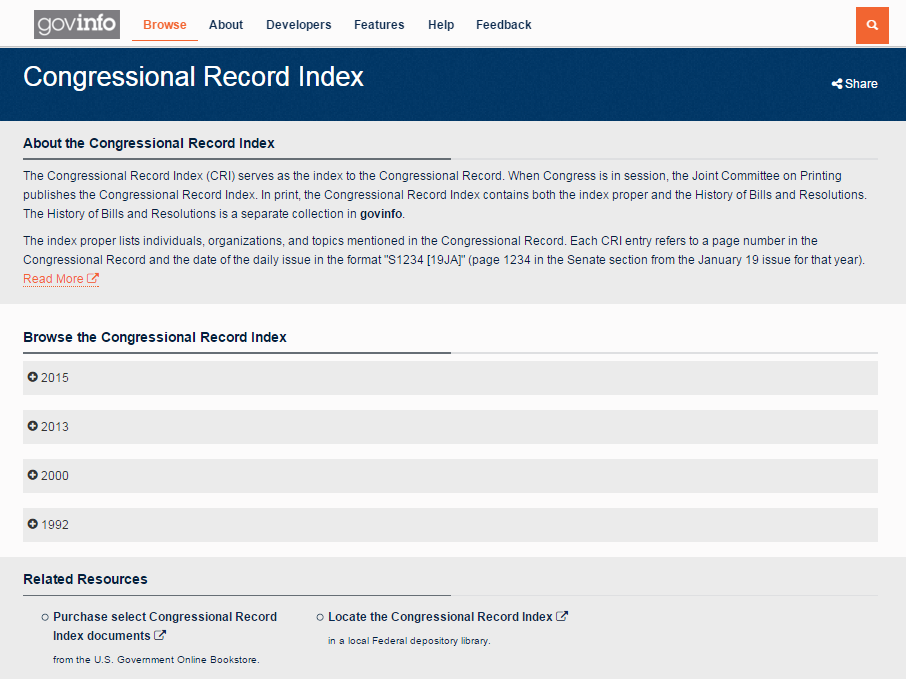The image size is (906, 679).
Task: Switch to the Browse tab
Action: (164, 25)
